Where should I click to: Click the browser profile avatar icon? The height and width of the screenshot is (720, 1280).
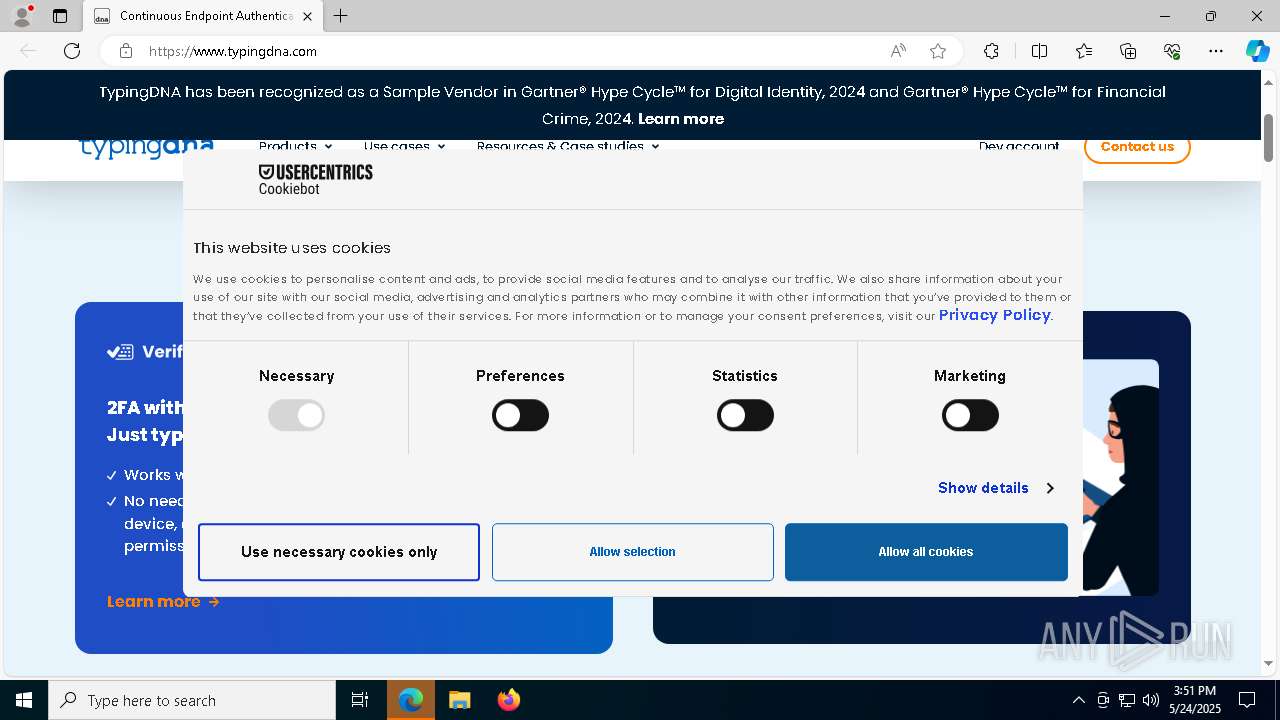coord(22,16)
